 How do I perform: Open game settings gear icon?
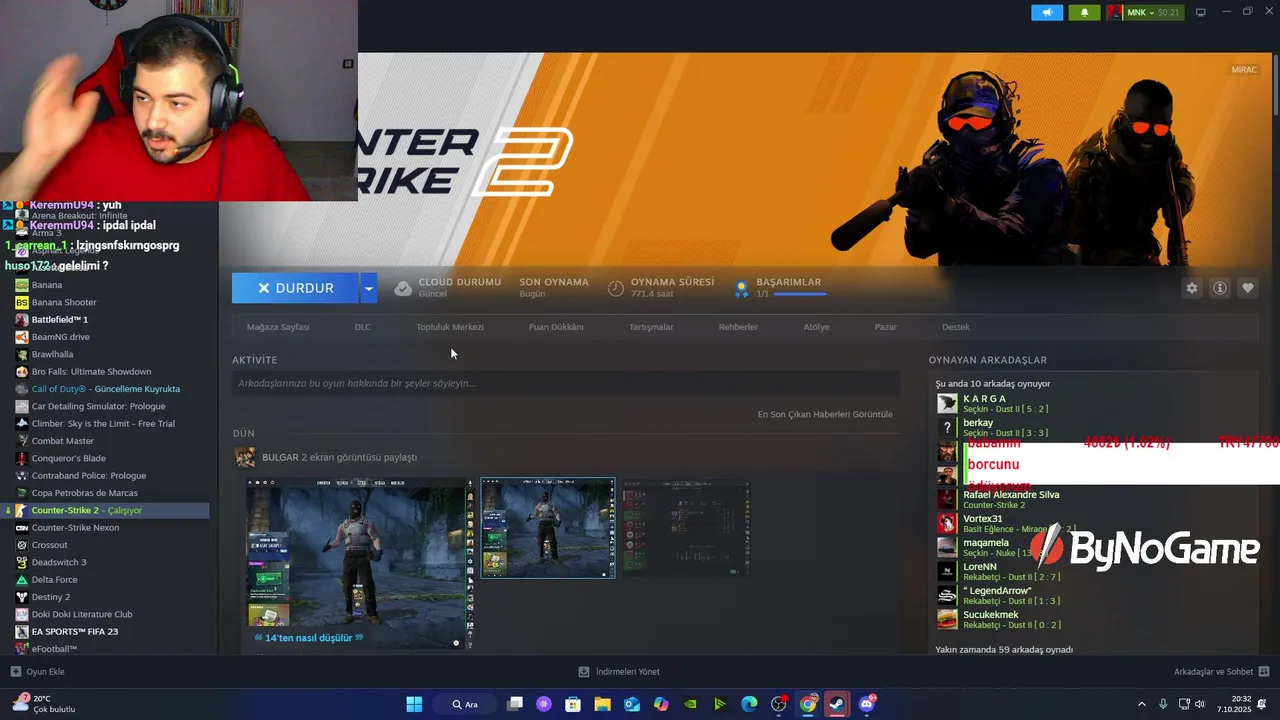click(1192, 288)
